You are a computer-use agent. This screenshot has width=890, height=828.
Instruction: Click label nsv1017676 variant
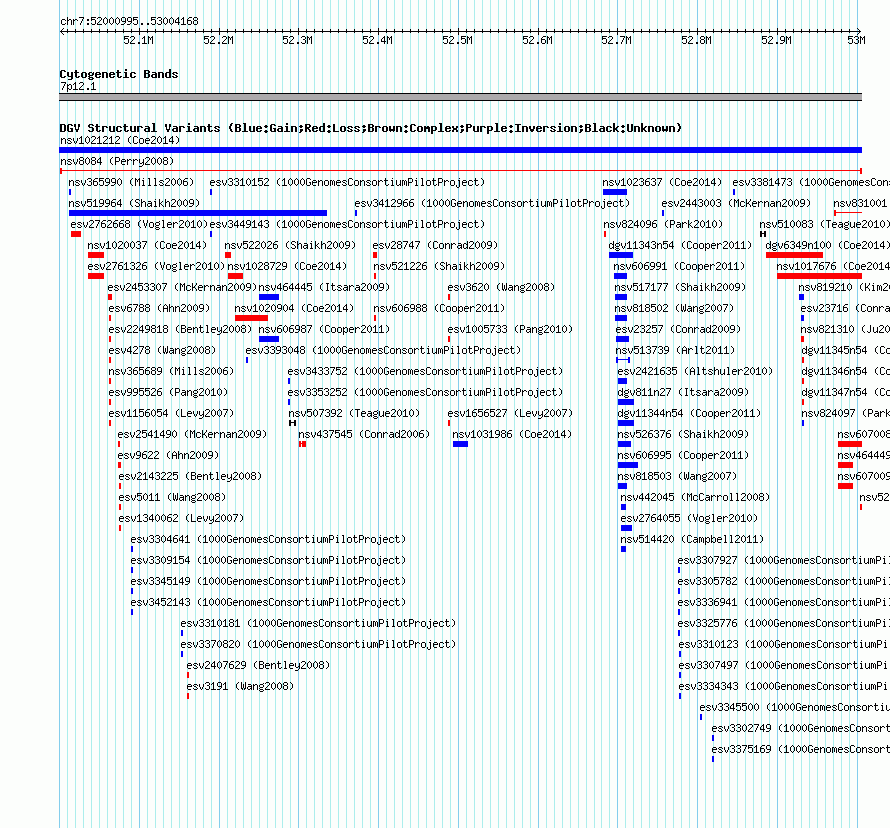click(833, 266)
